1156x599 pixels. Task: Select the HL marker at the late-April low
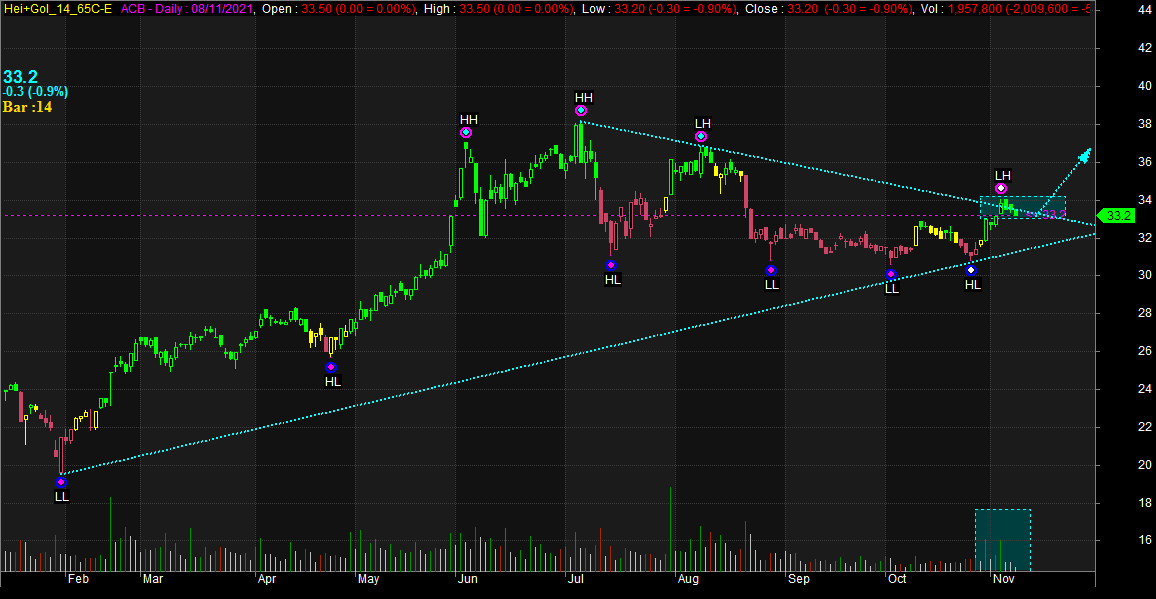click(331, 367)
